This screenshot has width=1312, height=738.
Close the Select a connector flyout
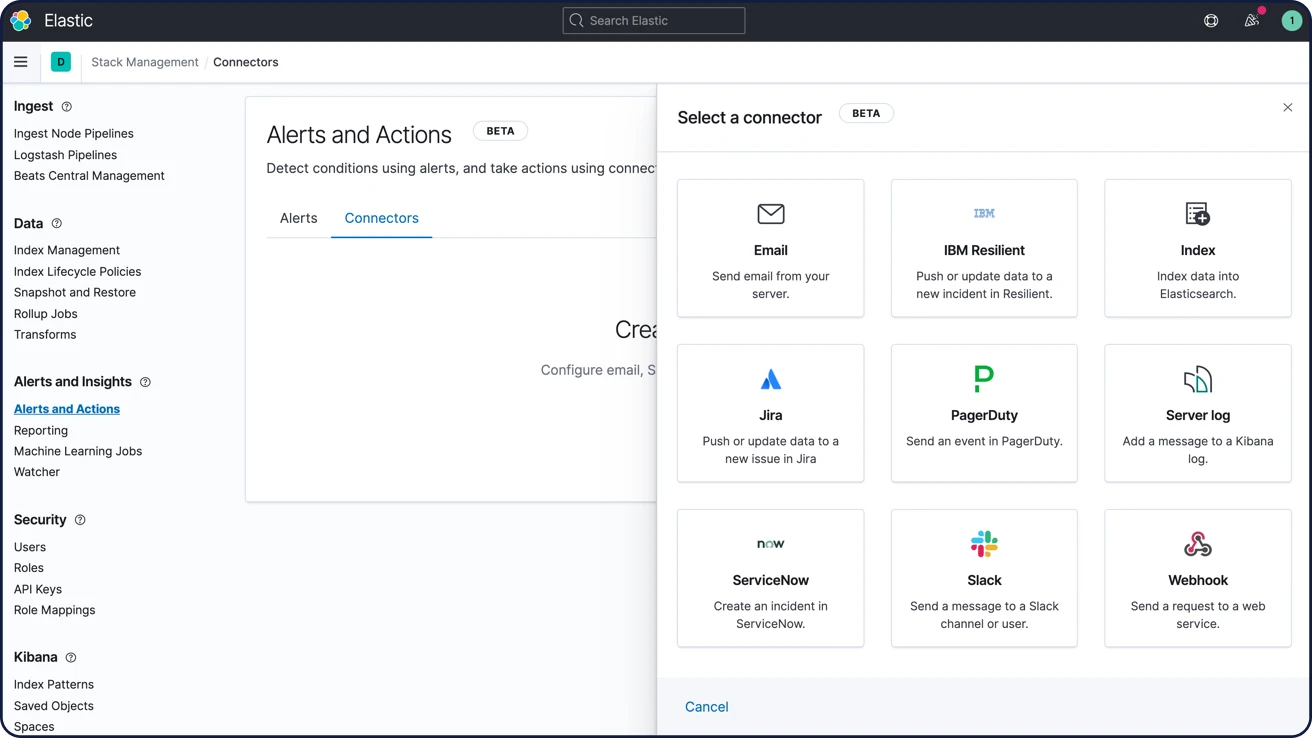(1287, 107)
